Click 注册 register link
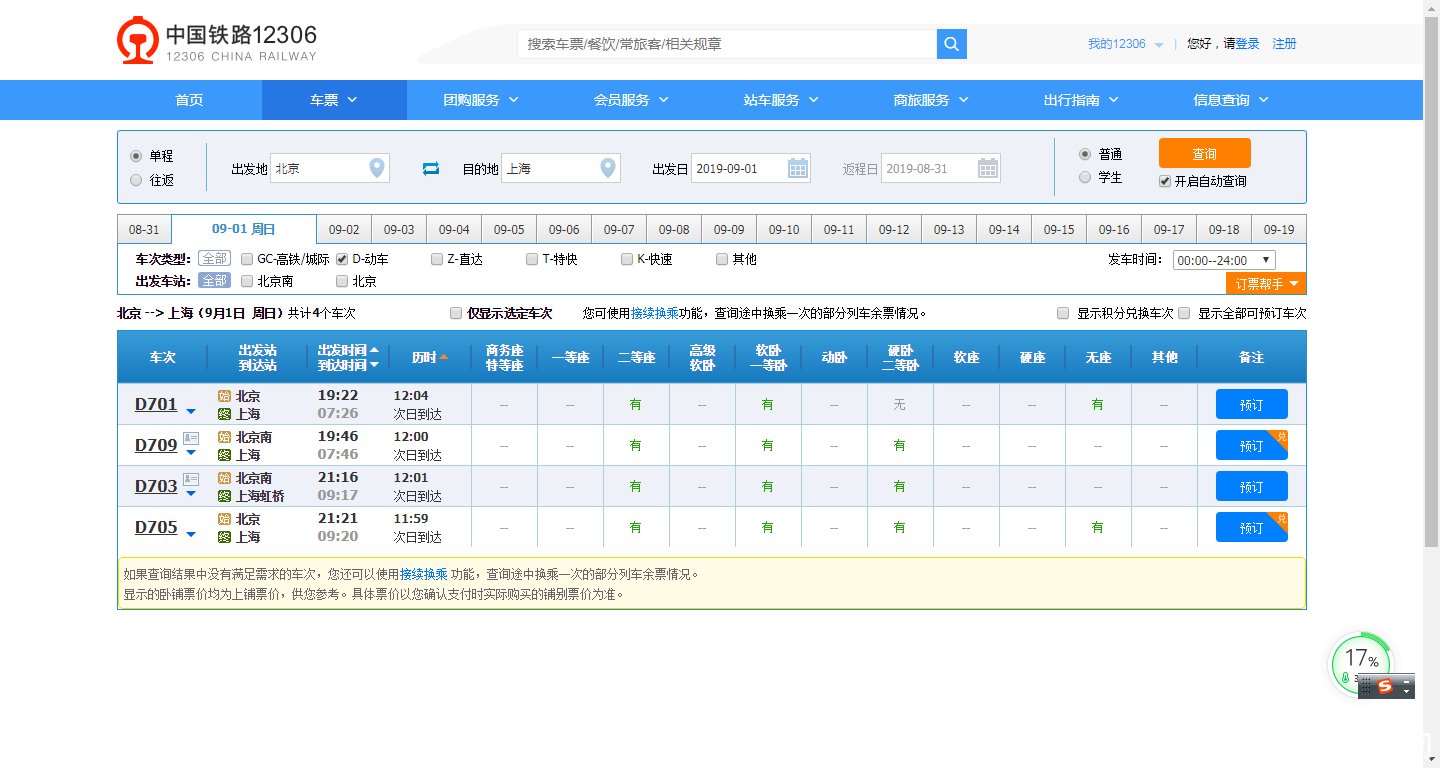 tap(1284, 44)
